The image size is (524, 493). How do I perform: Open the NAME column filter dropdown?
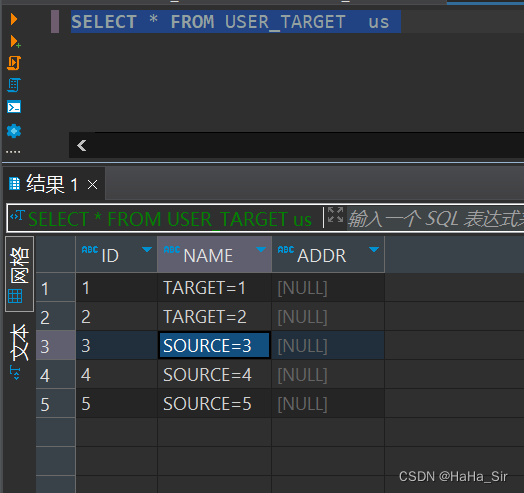click(x=261, y=249)
